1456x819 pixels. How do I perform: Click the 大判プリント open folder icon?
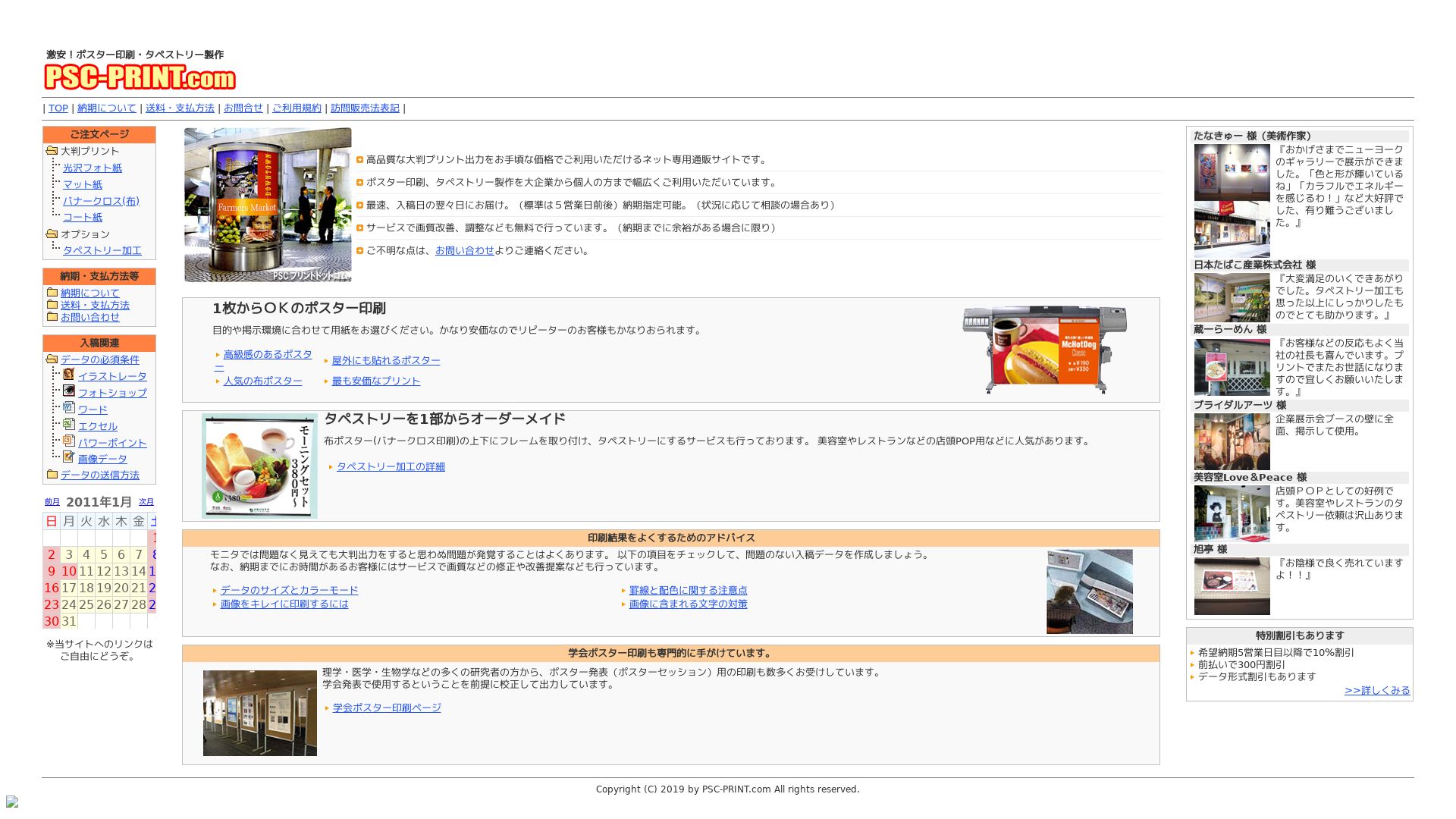pos(52,151)
